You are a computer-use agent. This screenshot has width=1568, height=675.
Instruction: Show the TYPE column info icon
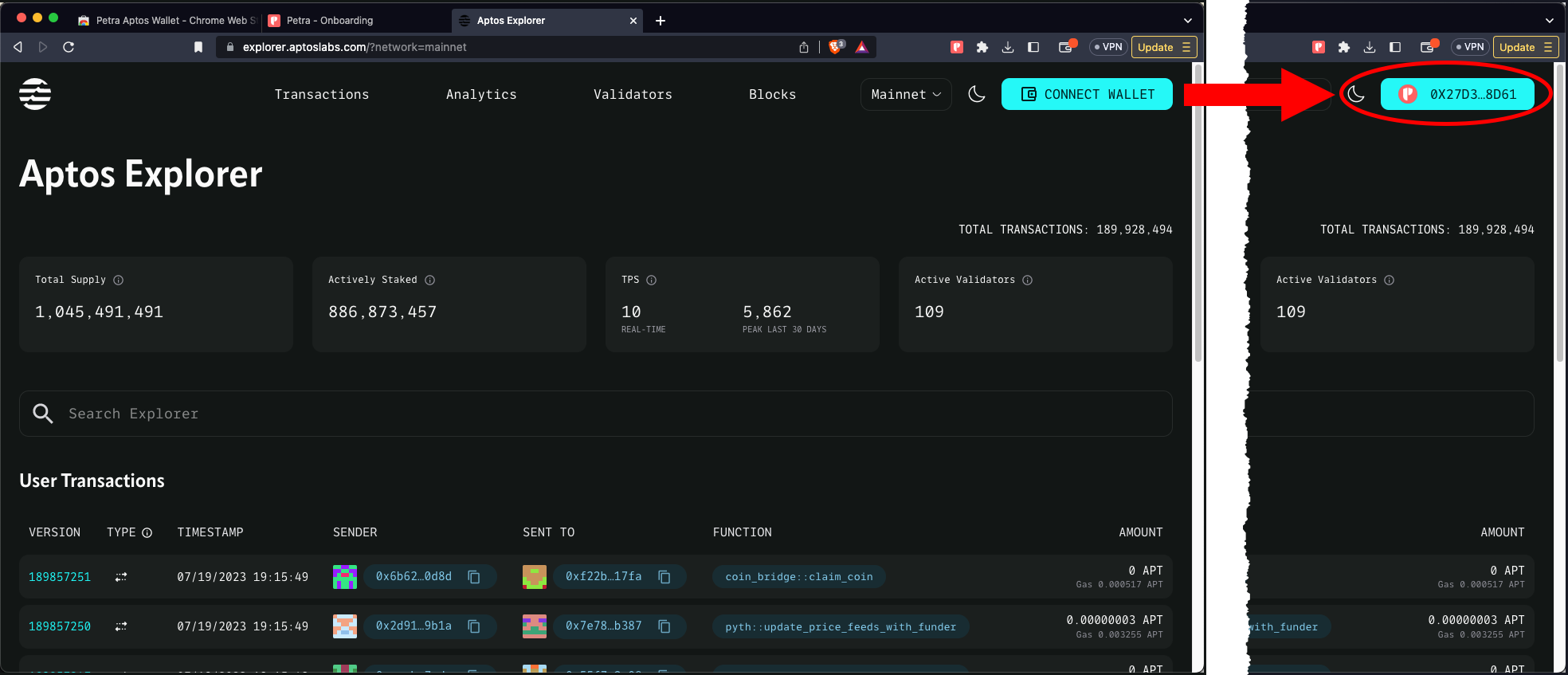[147, 532]
